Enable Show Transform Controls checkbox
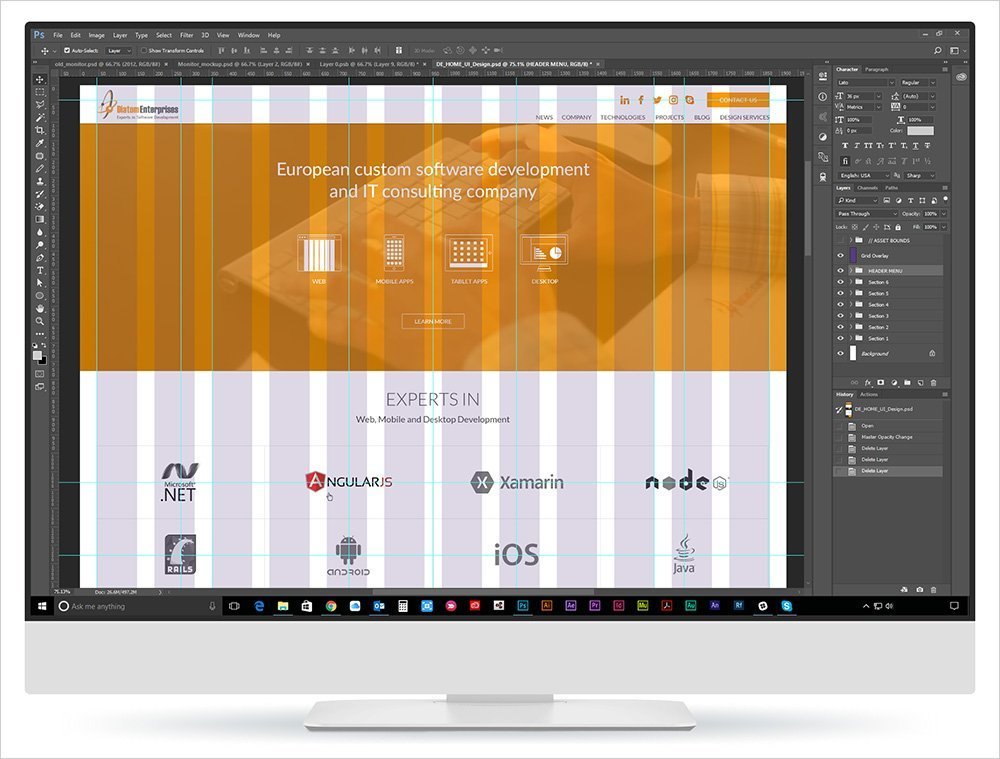This screenshot has width=1000, height=759. point(143,50)
